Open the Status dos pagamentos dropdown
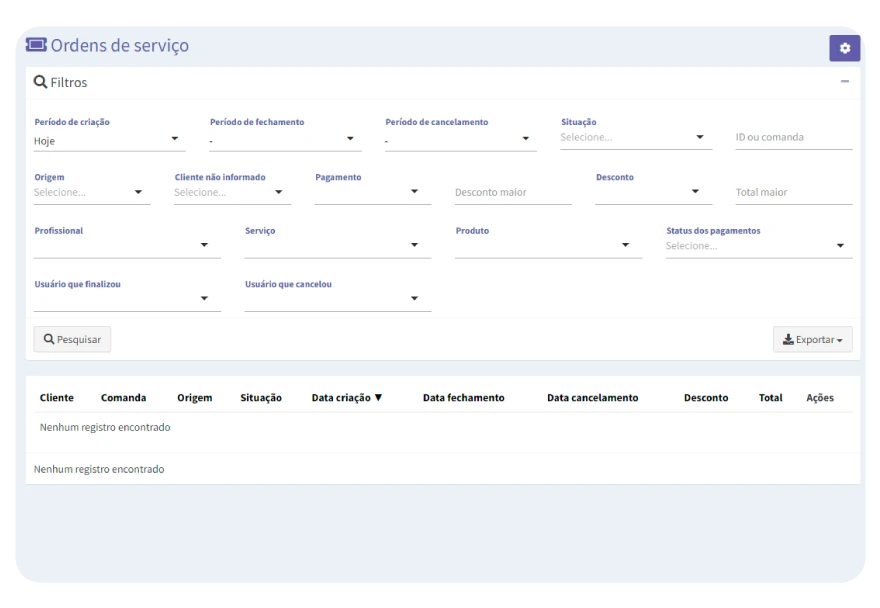This screenshot has width=880, height=608. [x=758, y=246]
